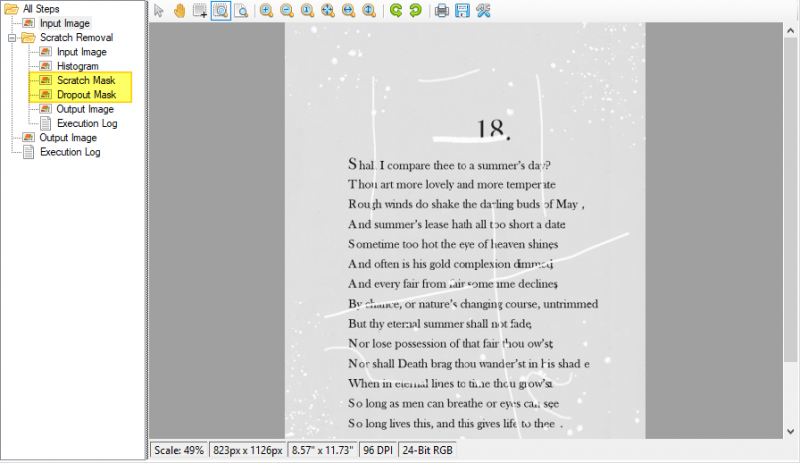Screen dimensions: 800x463
Task: Zoom in with the plus magnifier
Action: click(x=266, y=11)
